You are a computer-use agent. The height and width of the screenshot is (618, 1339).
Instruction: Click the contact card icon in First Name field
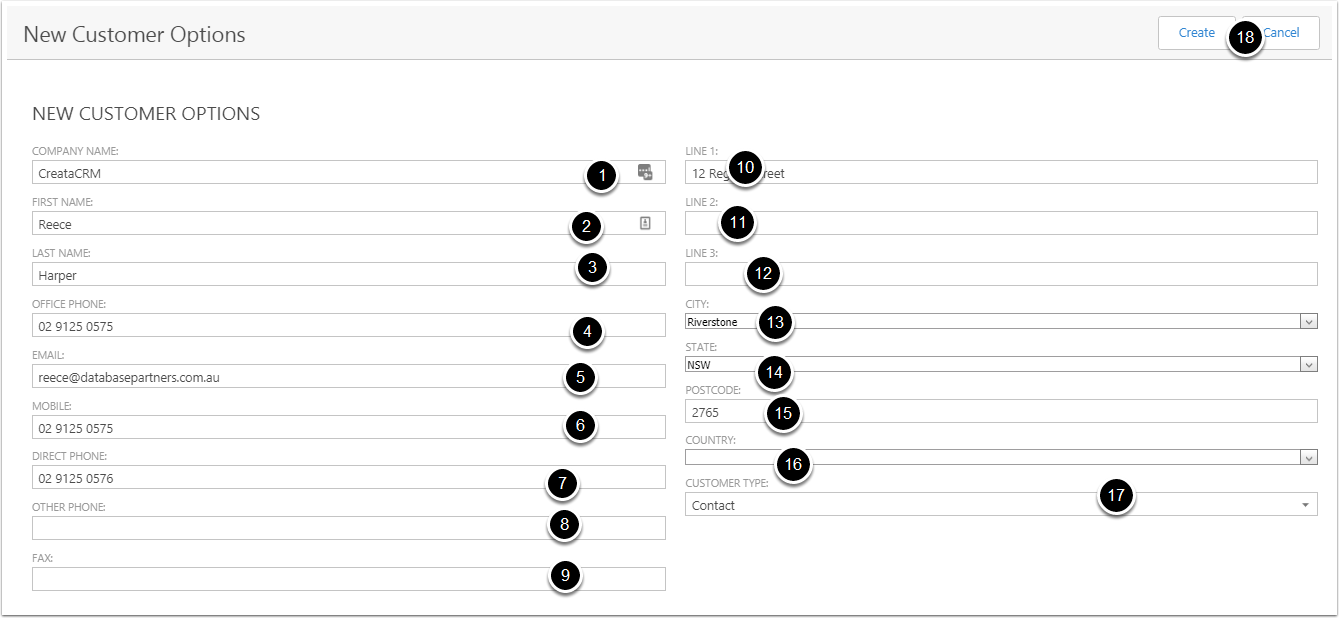pos(645,223)
